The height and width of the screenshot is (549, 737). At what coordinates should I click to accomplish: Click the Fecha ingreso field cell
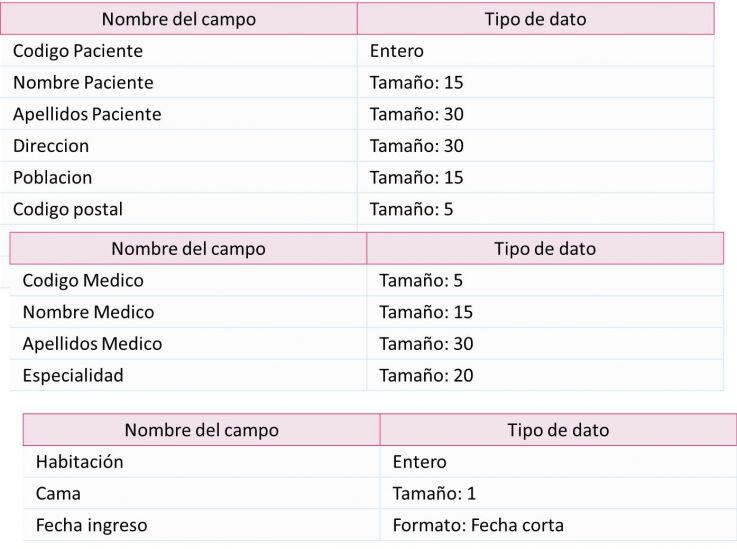point(201,525)
